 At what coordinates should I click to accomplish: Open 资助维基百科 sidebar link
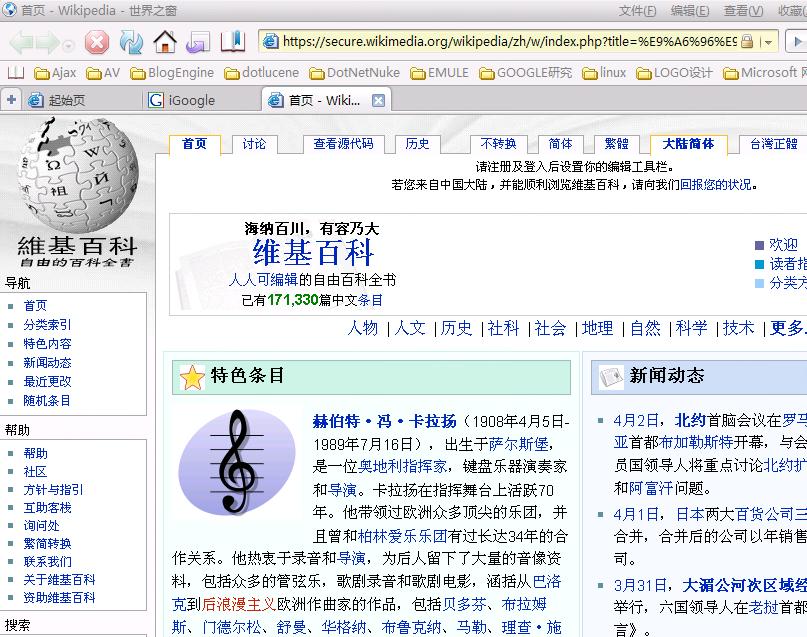click(59, 598)
